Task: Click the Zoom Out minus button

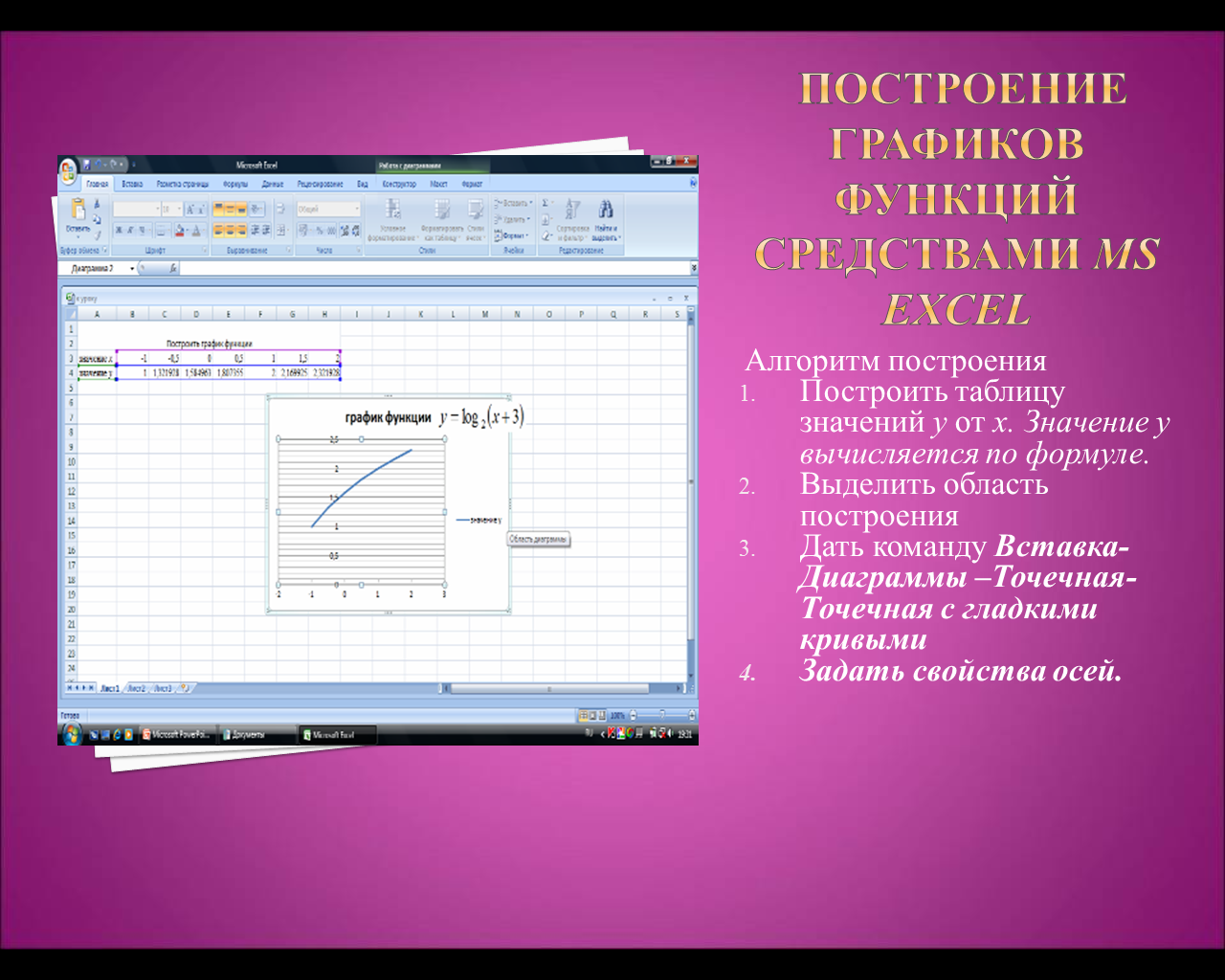Action: [633, 715]
